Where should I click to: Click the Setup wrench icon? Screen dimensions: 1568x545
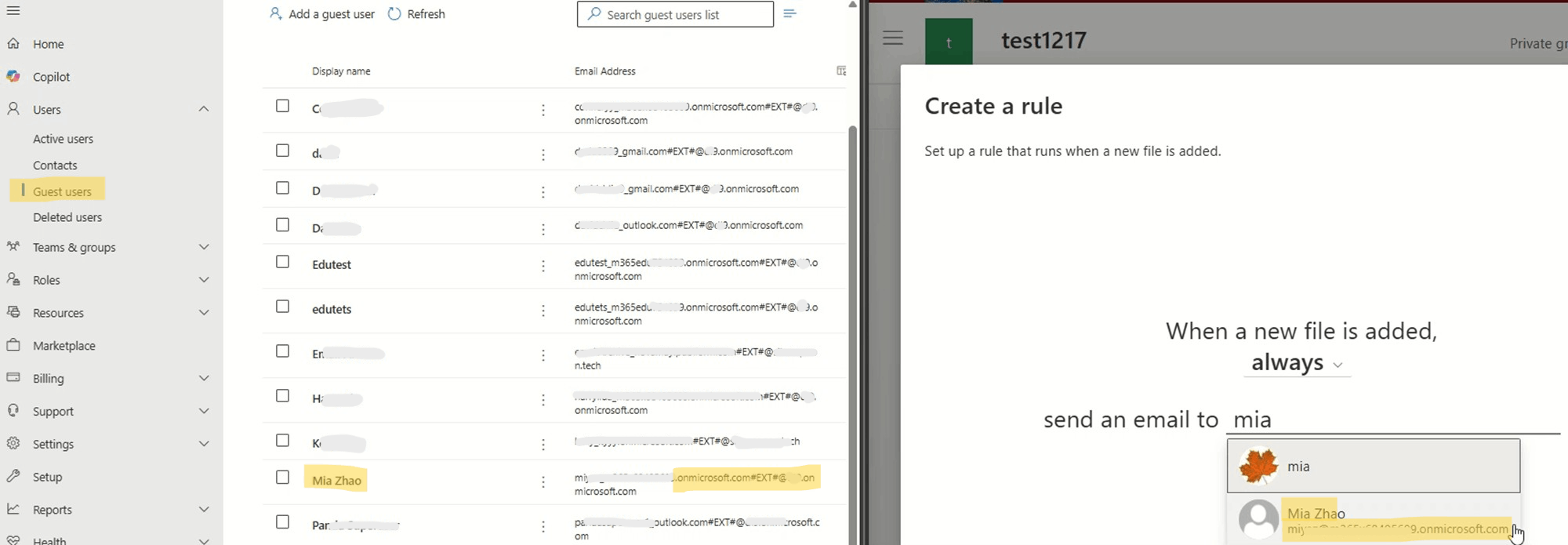(x=13, y=476)
